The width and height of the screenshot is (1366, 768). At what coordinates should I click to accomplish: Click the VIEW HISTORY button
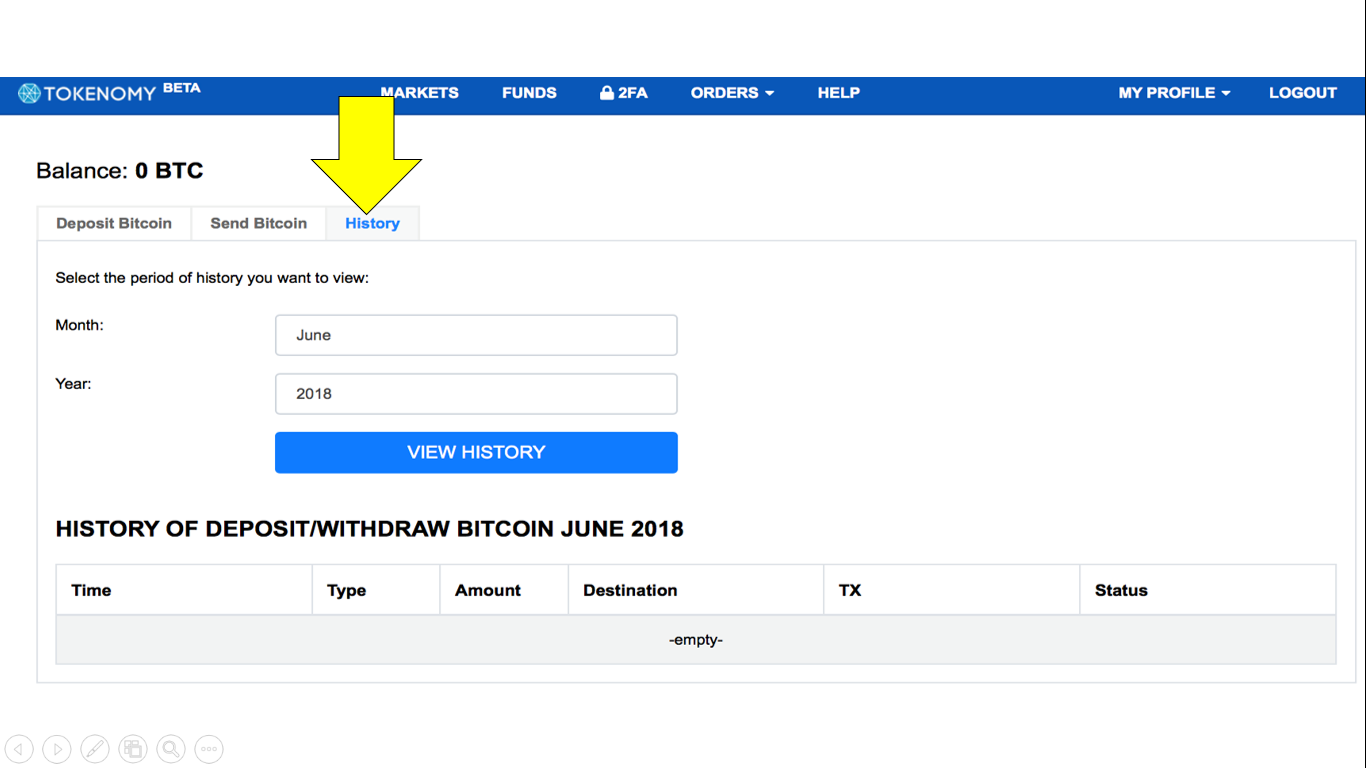[x=476, y=453]
